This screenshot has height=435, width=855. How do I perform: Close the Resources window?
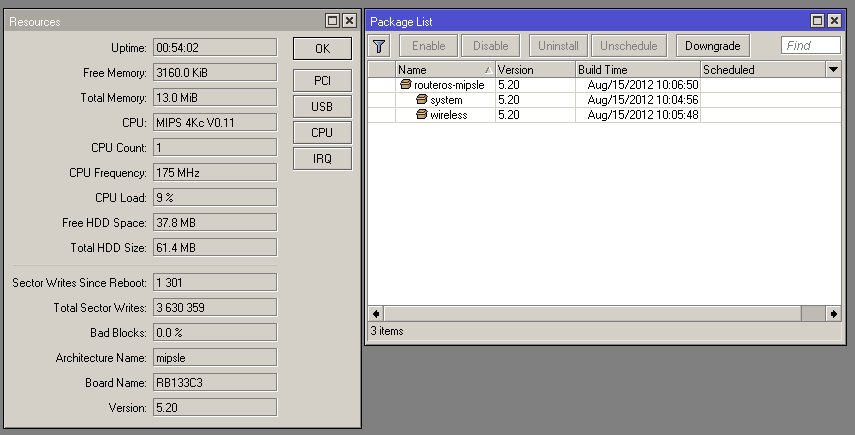(349, 21)
